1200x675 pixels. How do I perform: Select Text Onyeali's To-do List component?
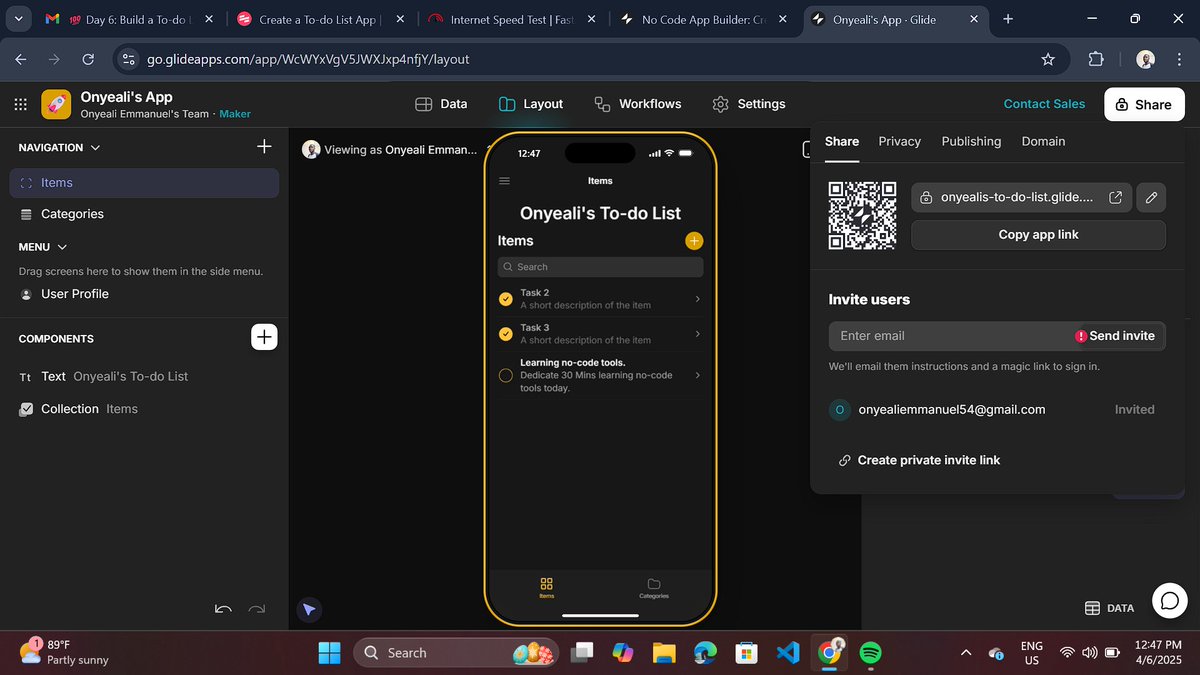point(144,377)
